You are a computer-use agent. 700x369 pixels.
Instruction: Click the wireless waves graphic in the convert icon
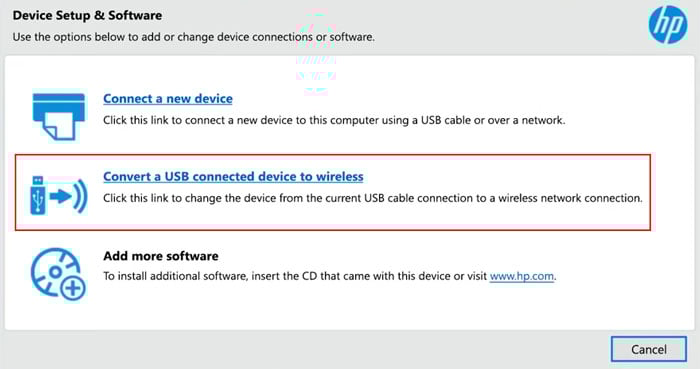[81, 195]
